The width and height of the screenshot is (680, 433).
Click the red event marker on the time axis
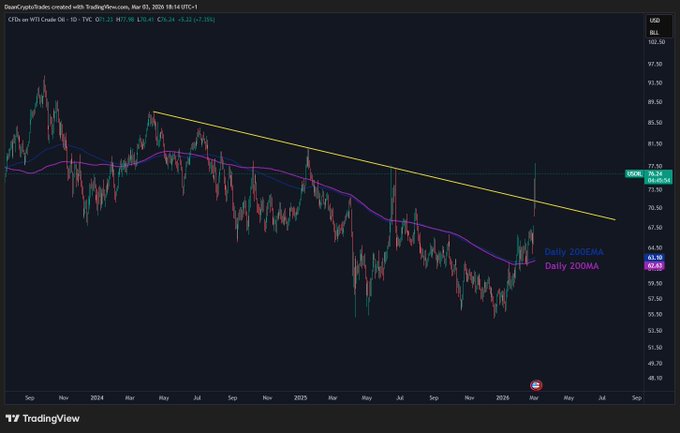(535, 385)
